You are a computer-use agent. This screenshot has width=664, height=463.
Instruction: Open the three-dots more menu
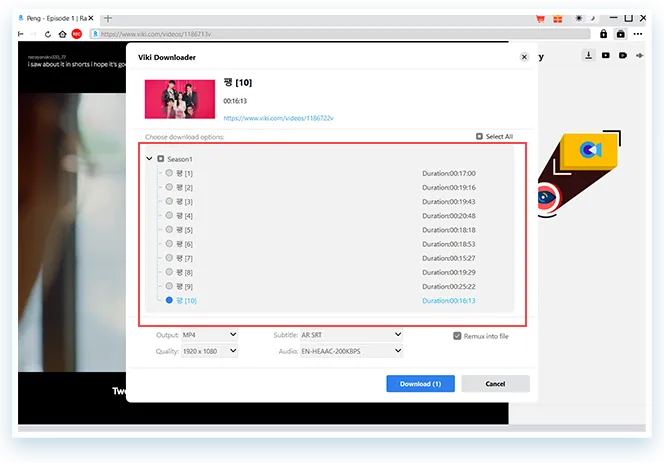pos(638,34)
